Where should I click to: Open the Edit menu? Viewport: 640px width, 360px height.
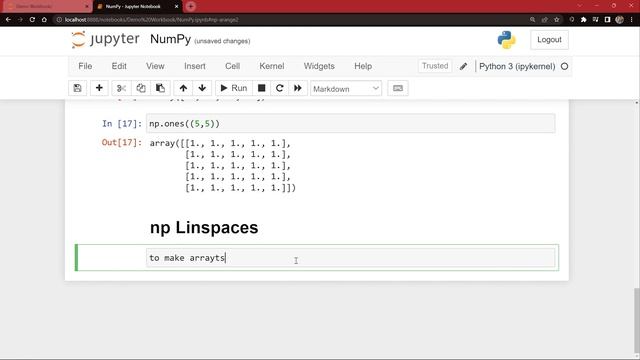(x=119, y=66)
